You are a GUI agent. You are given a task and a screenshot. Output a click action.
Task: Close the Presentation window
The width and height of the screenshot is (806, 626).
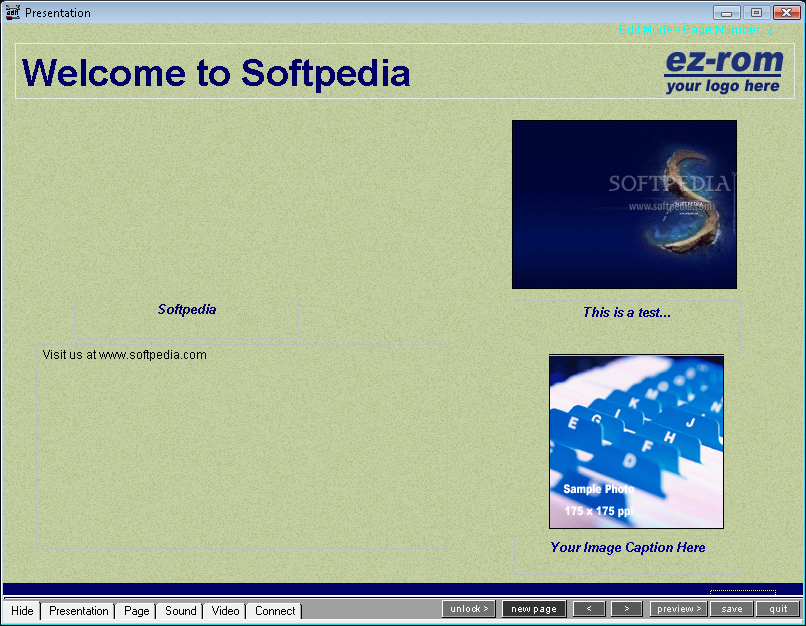click(x=786, y=12)
